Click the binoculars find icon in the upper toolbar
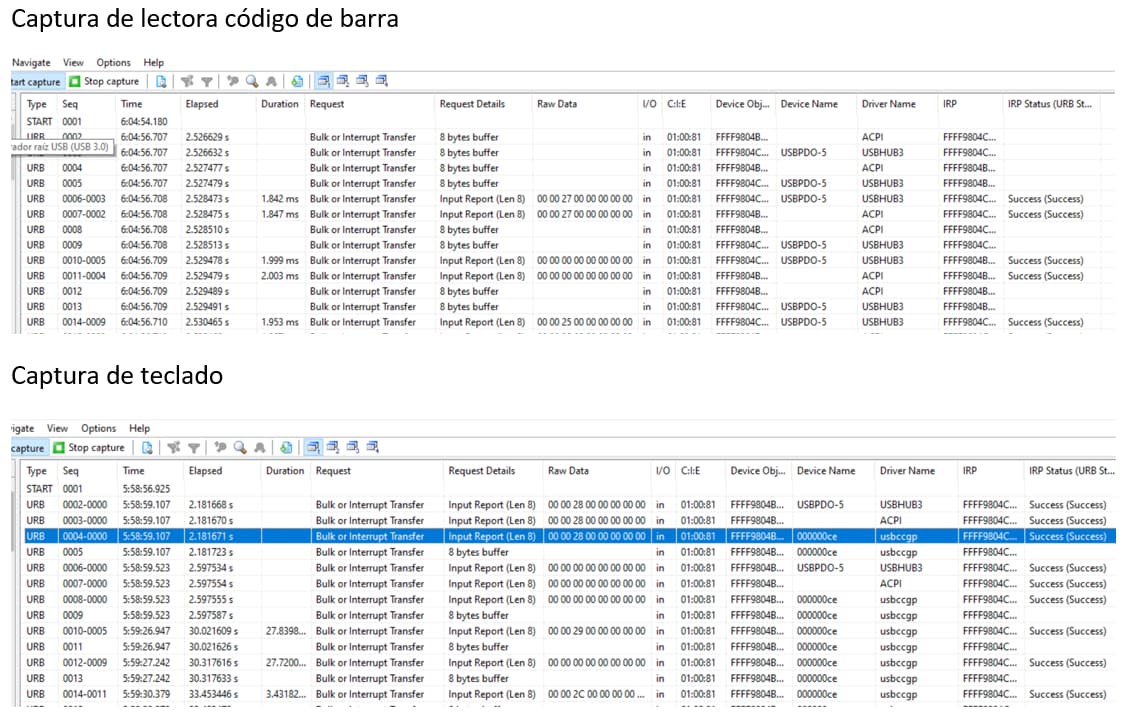This screenshot has height=719, width=1129. (x=271, y=81)
